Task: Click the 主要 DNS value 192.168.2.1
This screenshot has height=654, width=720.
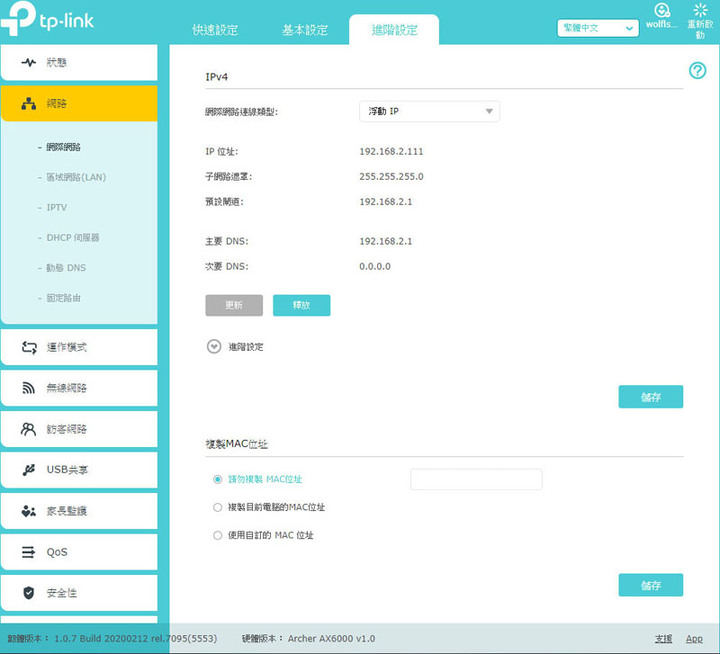Action: pyautogui.click(x=386, y=242)
